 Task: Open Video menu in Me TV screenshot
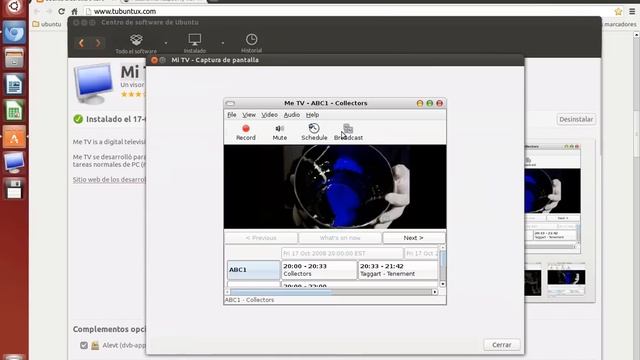[269, 115]
